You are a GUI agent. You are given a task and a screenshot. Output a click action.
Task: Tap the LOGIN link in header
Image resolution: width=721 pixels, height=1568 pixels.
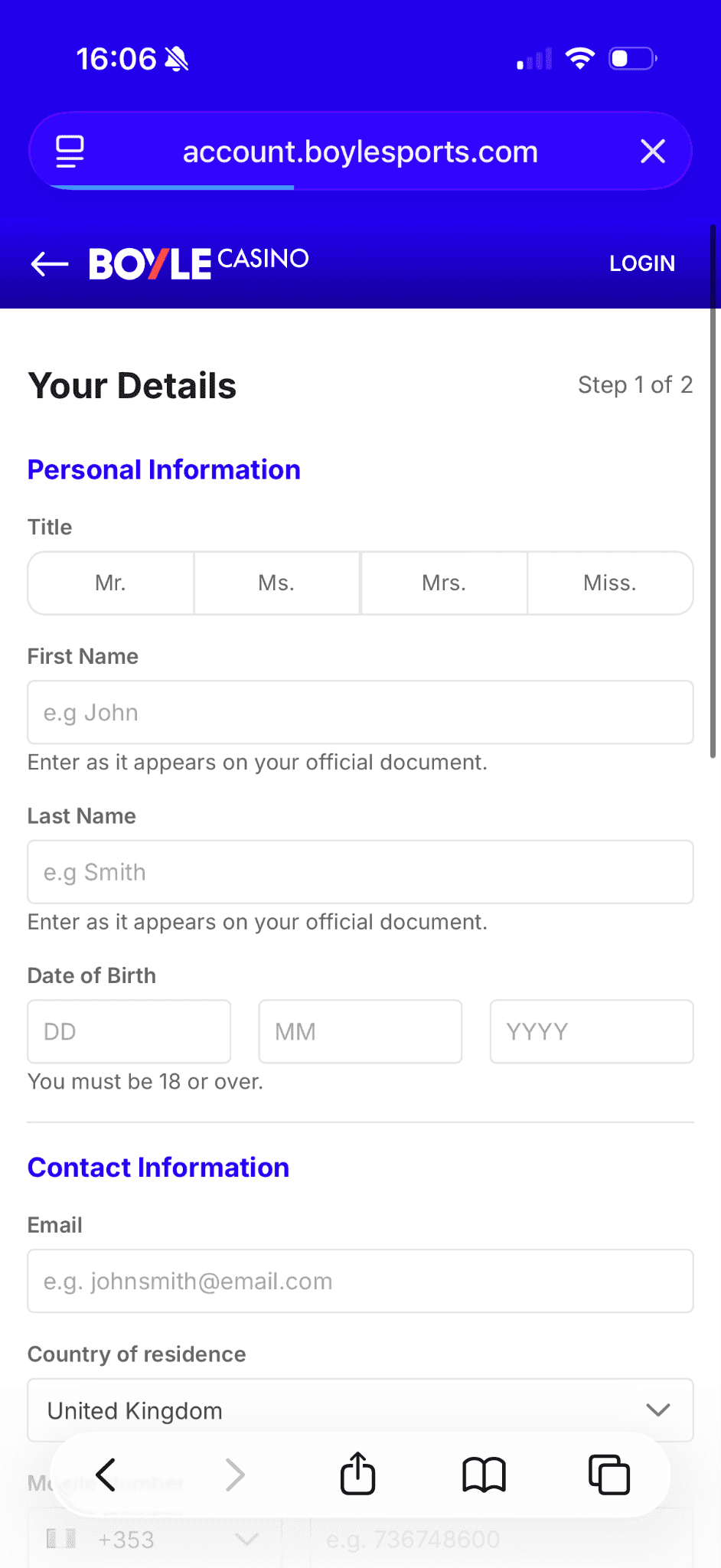click(641, 263)
